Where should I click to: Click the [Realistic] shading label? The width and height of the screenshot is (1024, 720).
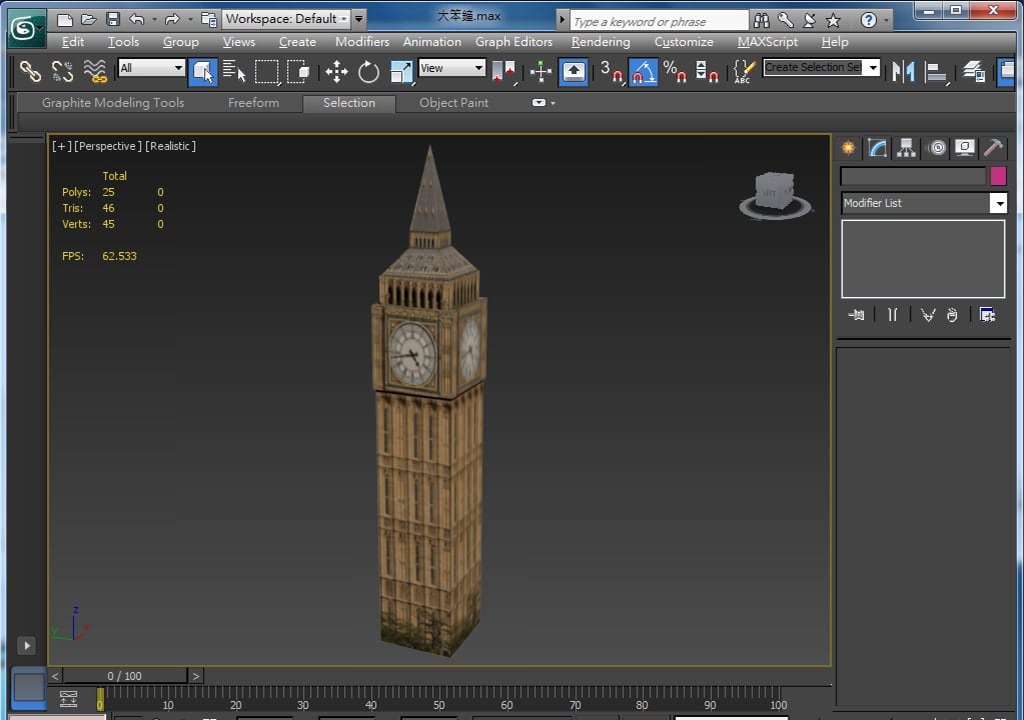(171, 146)
